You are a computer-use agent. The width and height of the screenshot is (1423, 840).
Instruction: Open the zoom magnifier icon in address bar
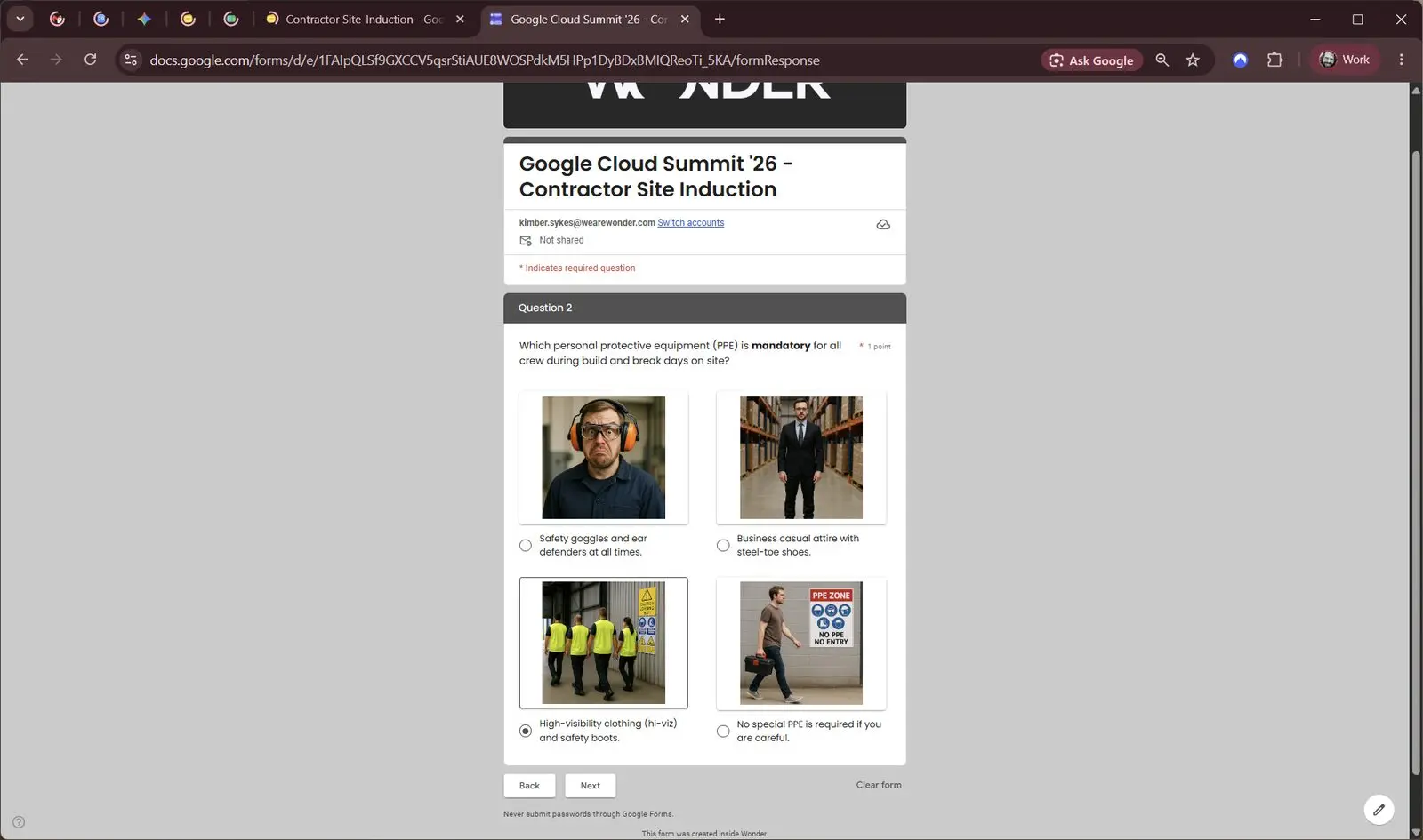[1162, 60]
